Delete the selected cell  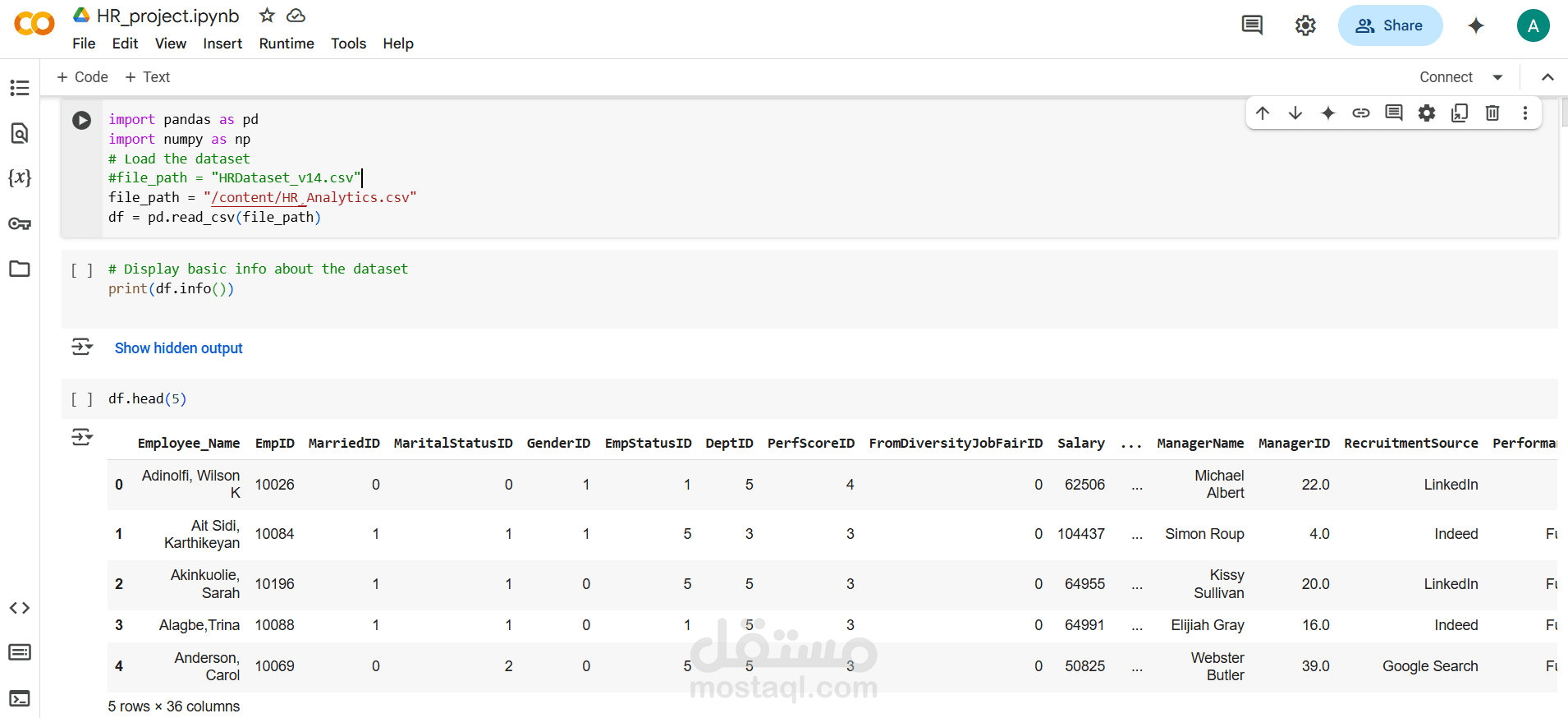coord(1492,113)
